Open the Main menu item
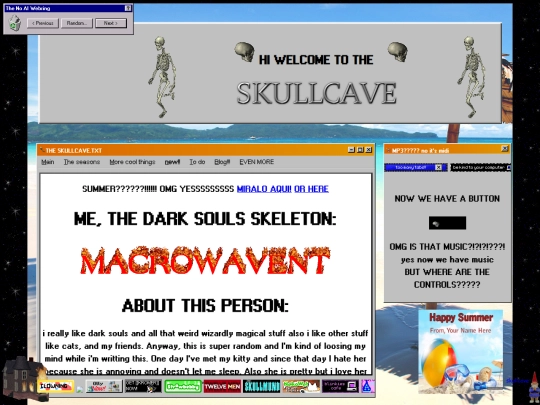 point(48,162)
